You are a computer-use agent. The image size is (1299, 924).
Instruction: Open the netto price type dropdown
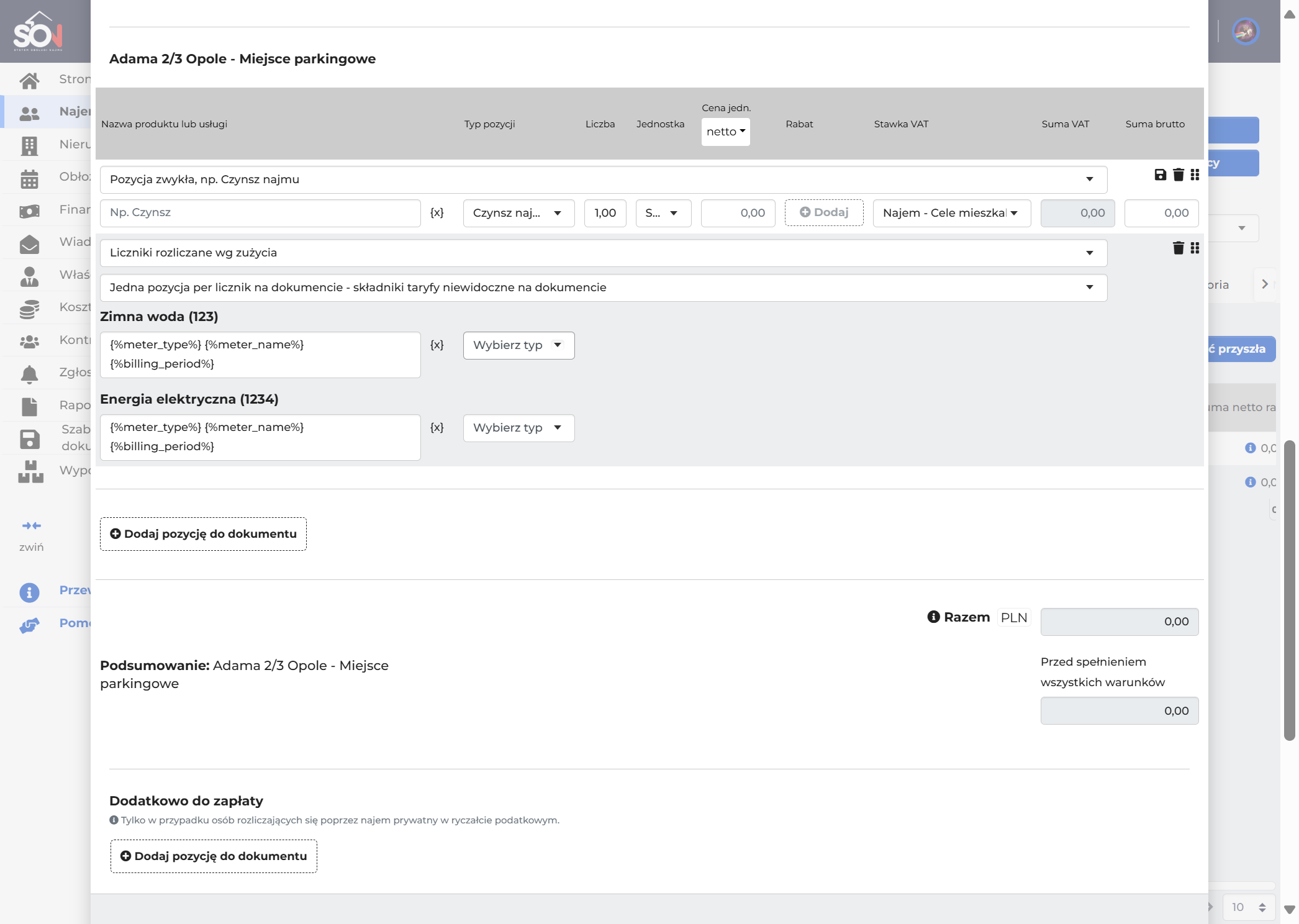(725, 132)
